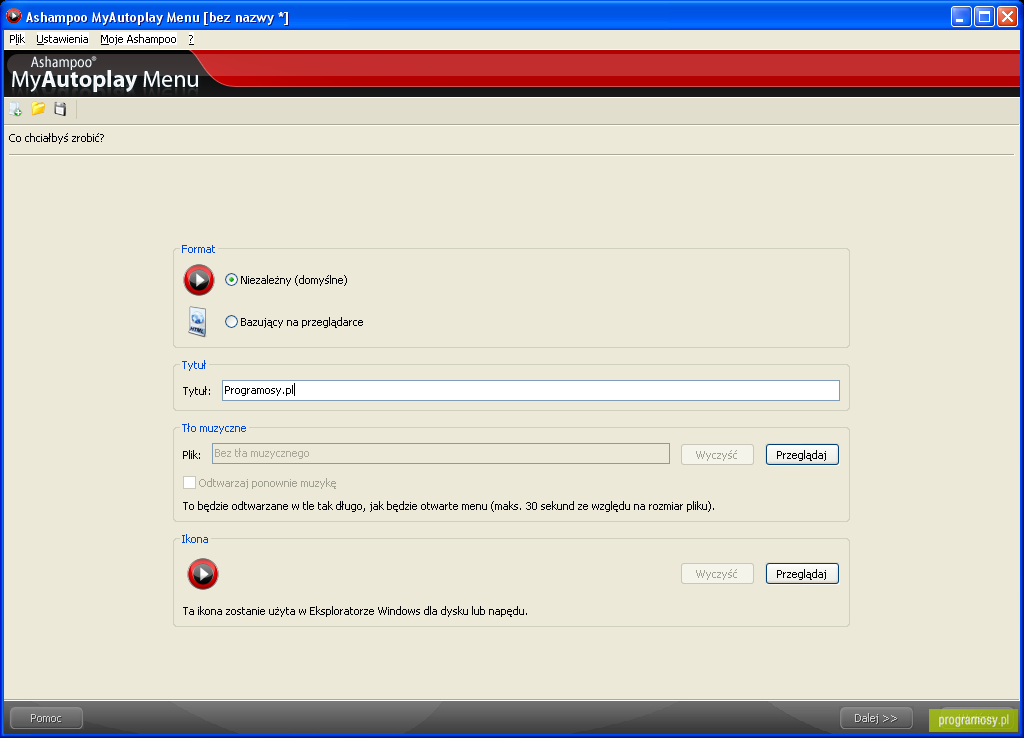
Task: Focus the Tytuł field containing Programosy.pl
Action: tap(531, 391)
